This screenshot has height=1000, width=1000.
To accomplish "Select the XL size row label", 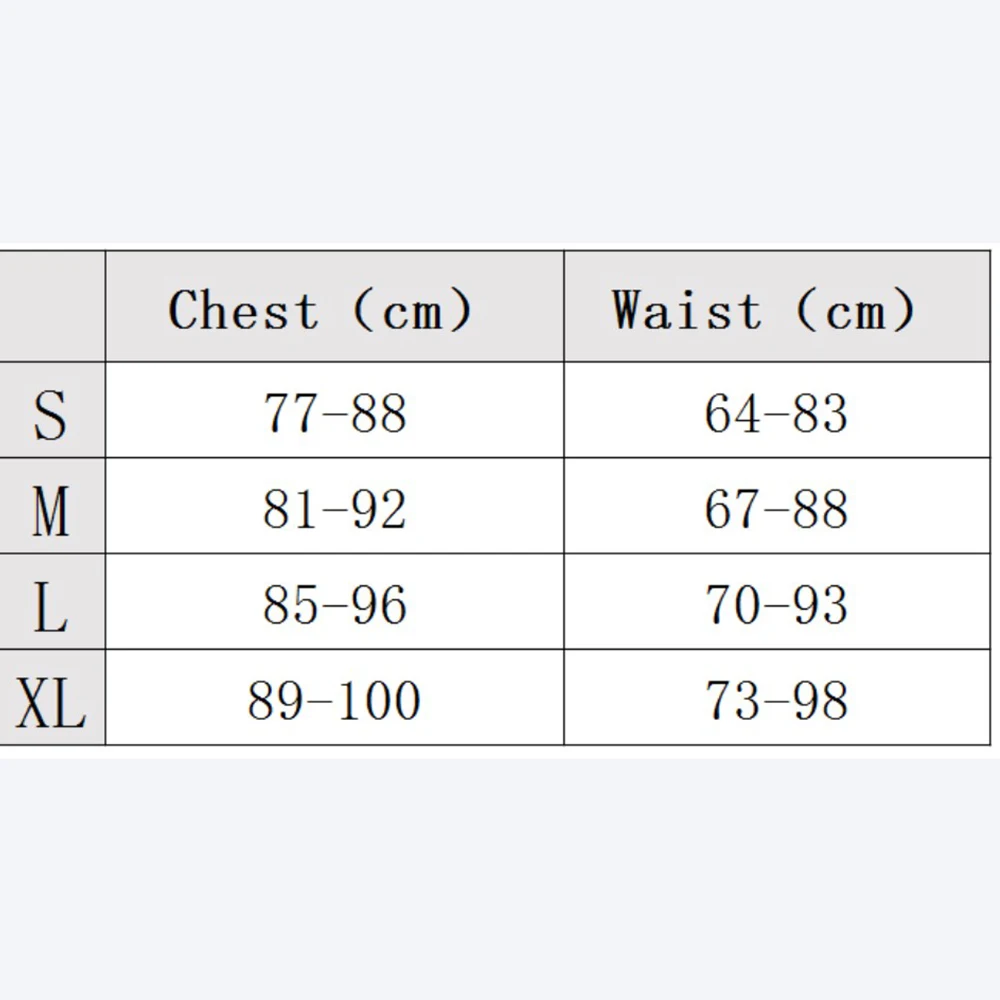I will coord(50,700).
